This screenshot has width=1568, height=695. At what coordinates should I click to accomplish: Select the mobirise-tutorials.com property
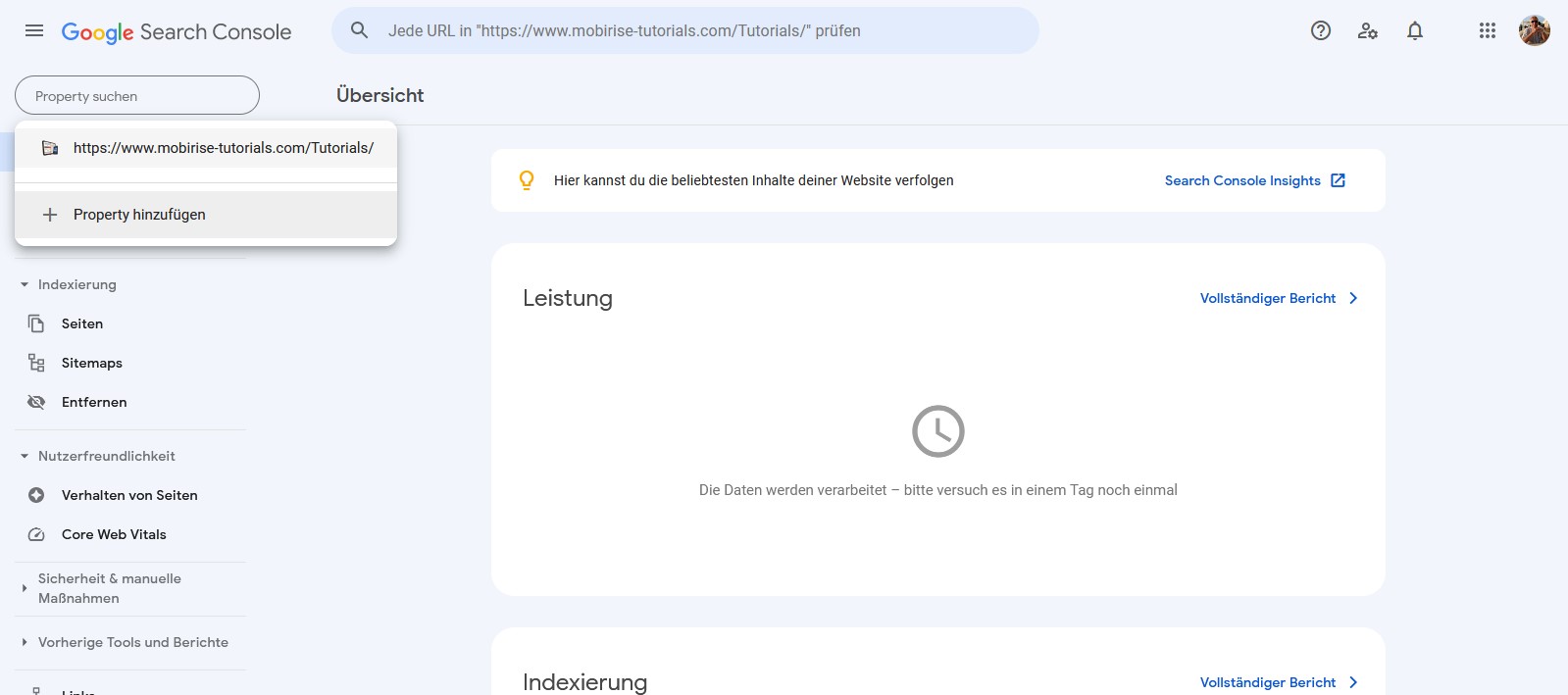click(x=206, y=148)
